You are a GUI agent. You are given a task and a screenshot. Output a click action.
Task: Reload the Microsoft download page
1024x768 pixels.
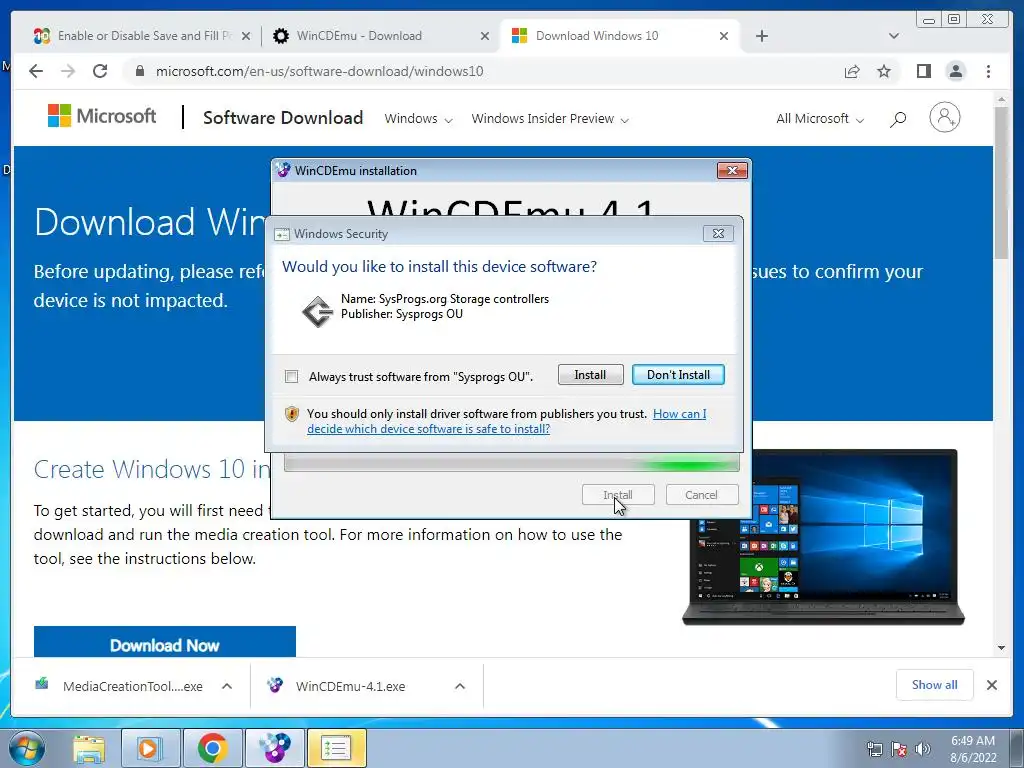100,71
